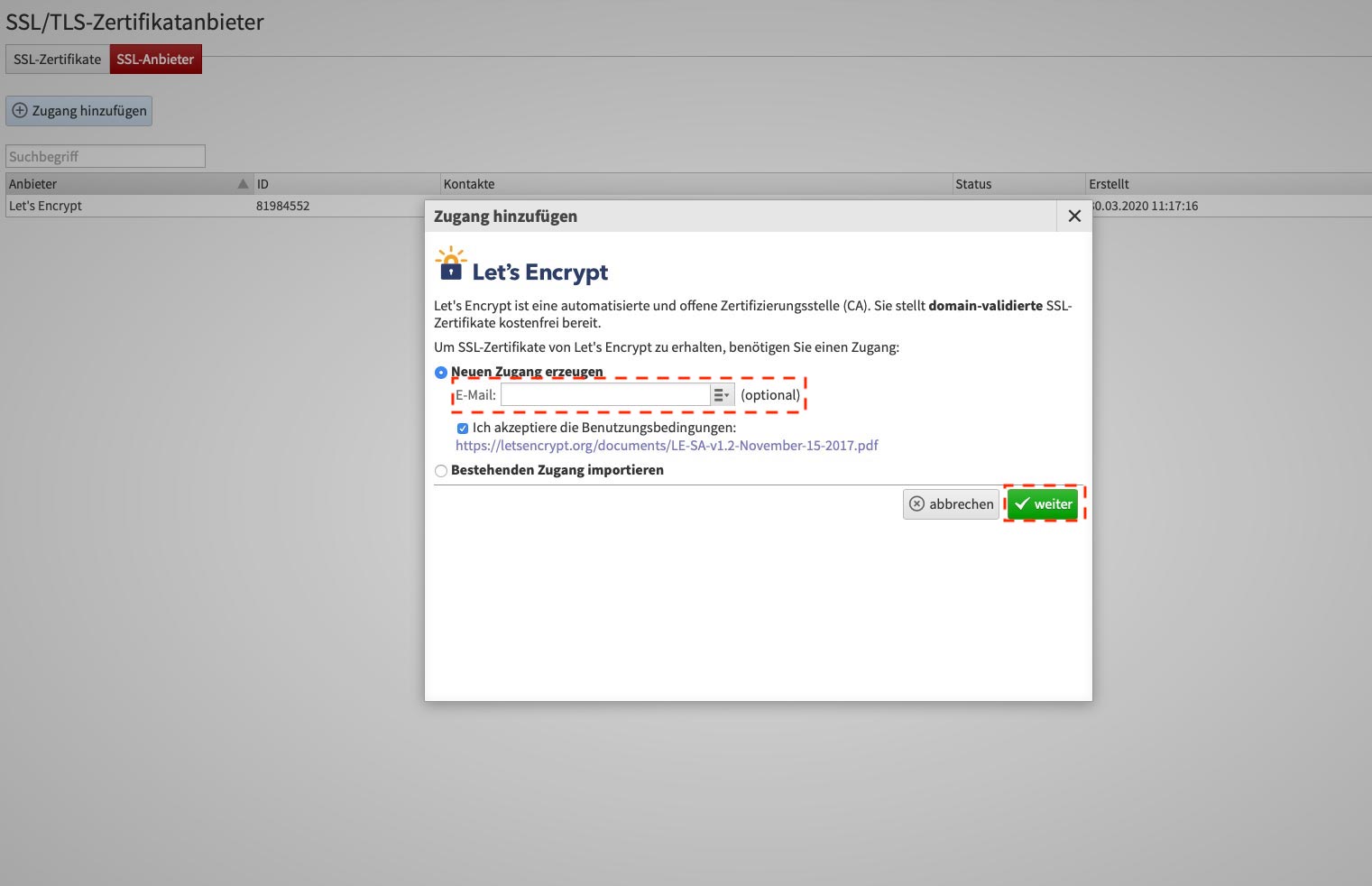Click the sort arrow in Anbieter header
1372x886 pixels.
pyautogui.click(x=243, y=184)
